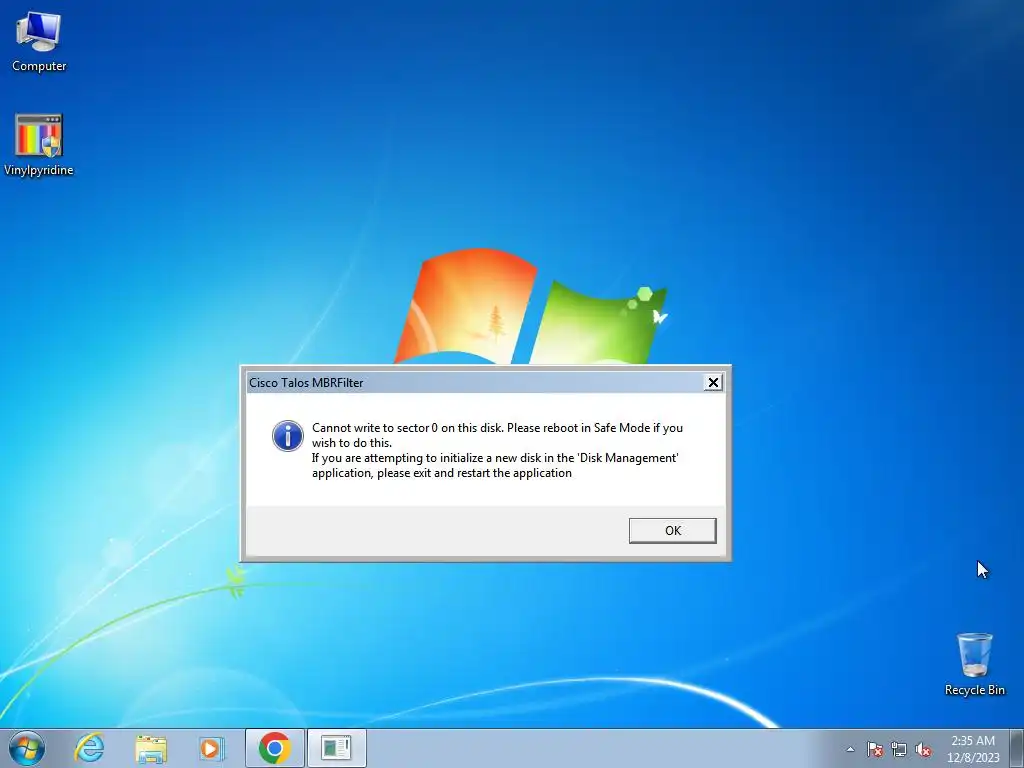The width and height of the screenshot is (1024, 768).
Task: Select the Recycle Bin desktop icon
Action: pos(974,664)
